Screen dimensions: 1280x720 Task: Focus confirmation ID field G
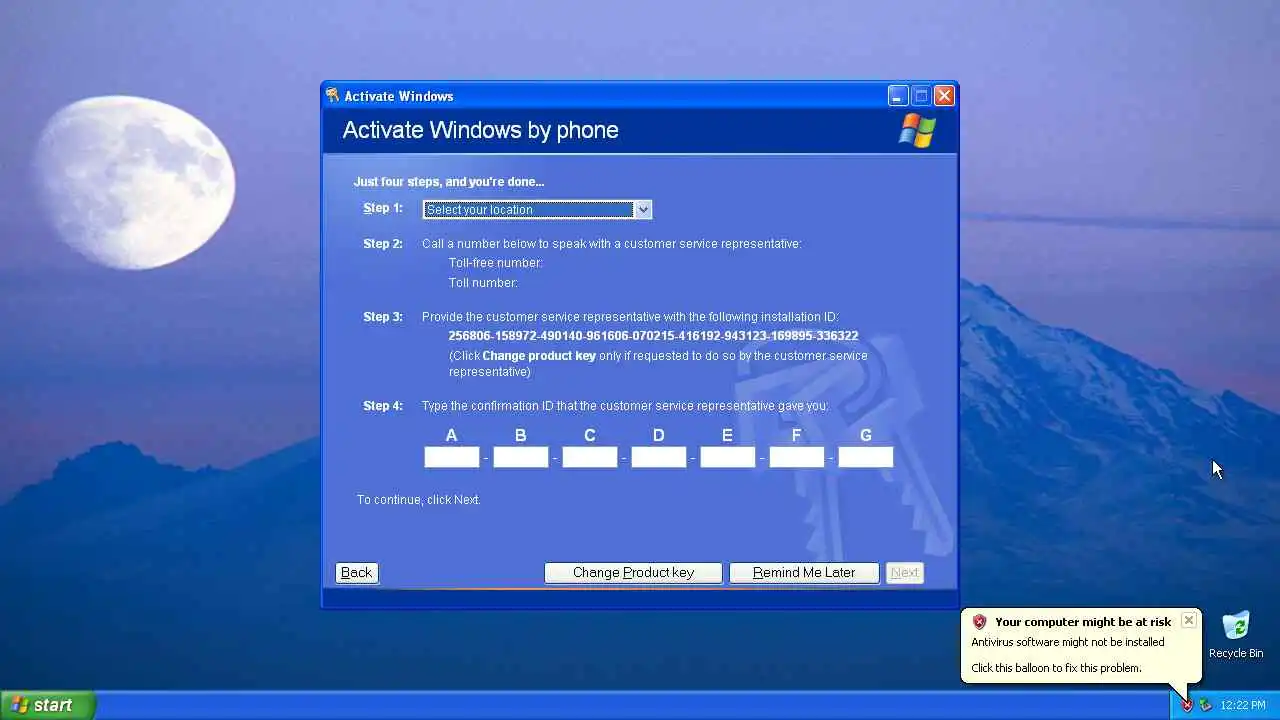point(866,457)
